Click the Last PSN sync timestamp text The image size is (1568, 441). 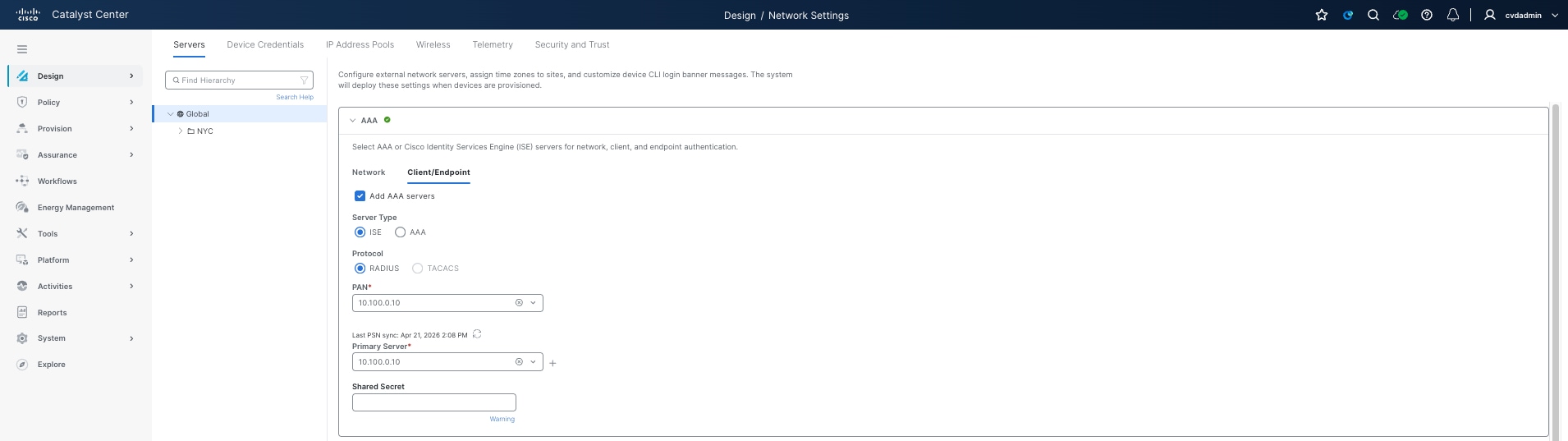[410, 335]
